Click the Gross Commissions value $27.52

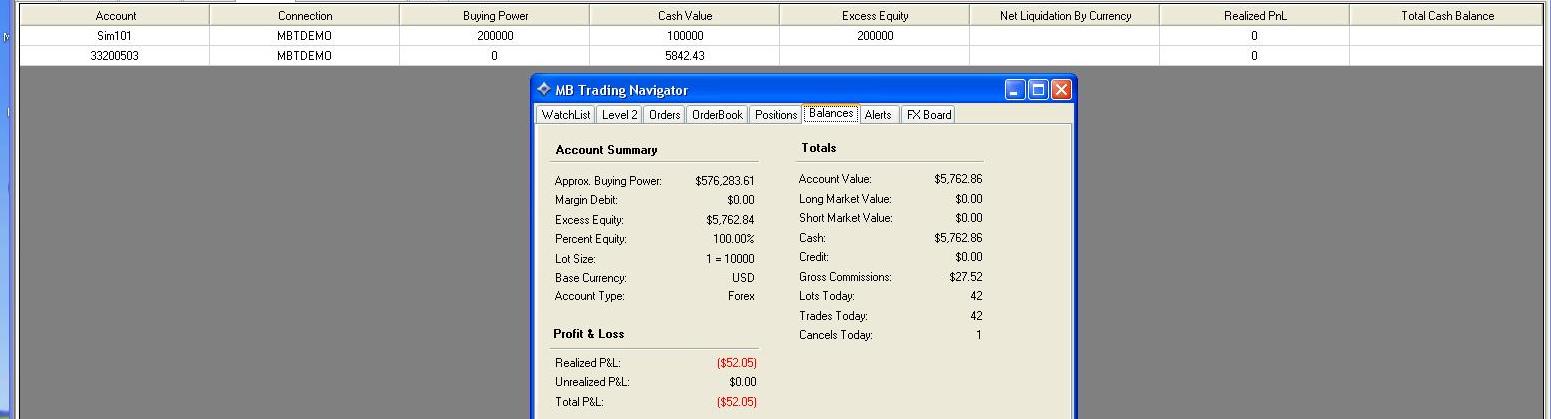tap(966, 277)
